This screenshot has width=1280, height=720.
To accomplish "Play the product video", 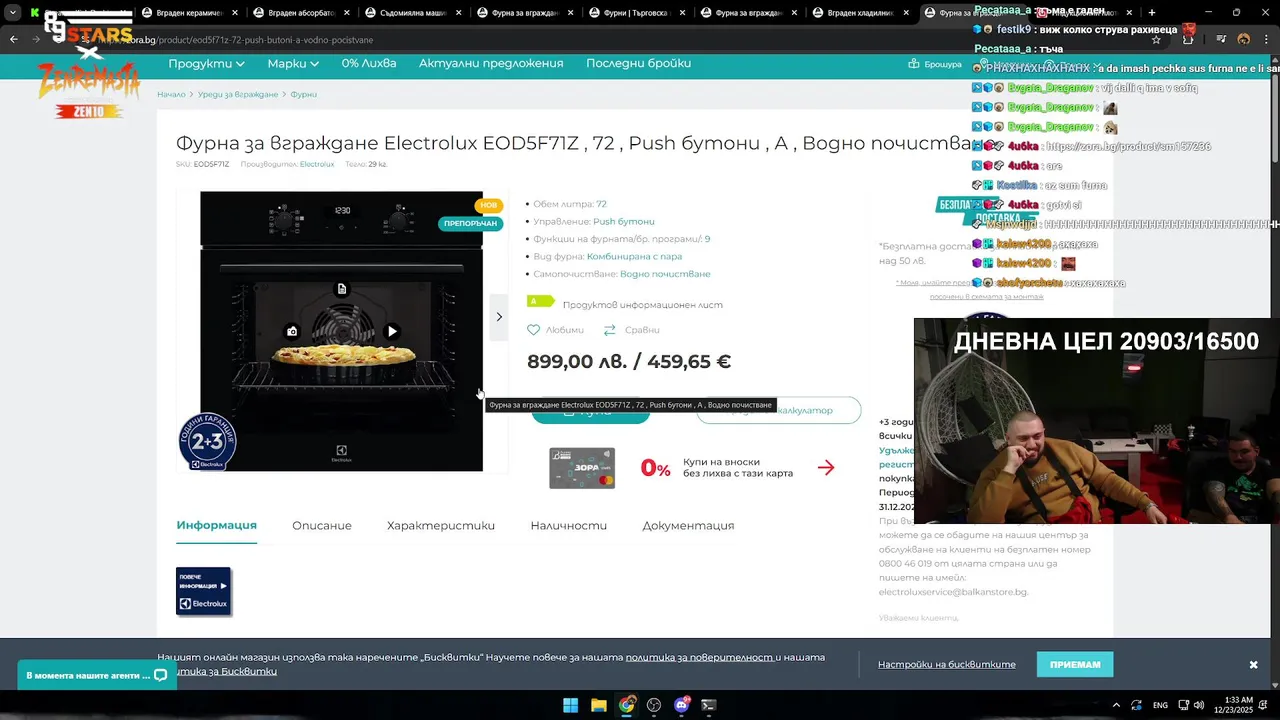I will click(392, 331).
